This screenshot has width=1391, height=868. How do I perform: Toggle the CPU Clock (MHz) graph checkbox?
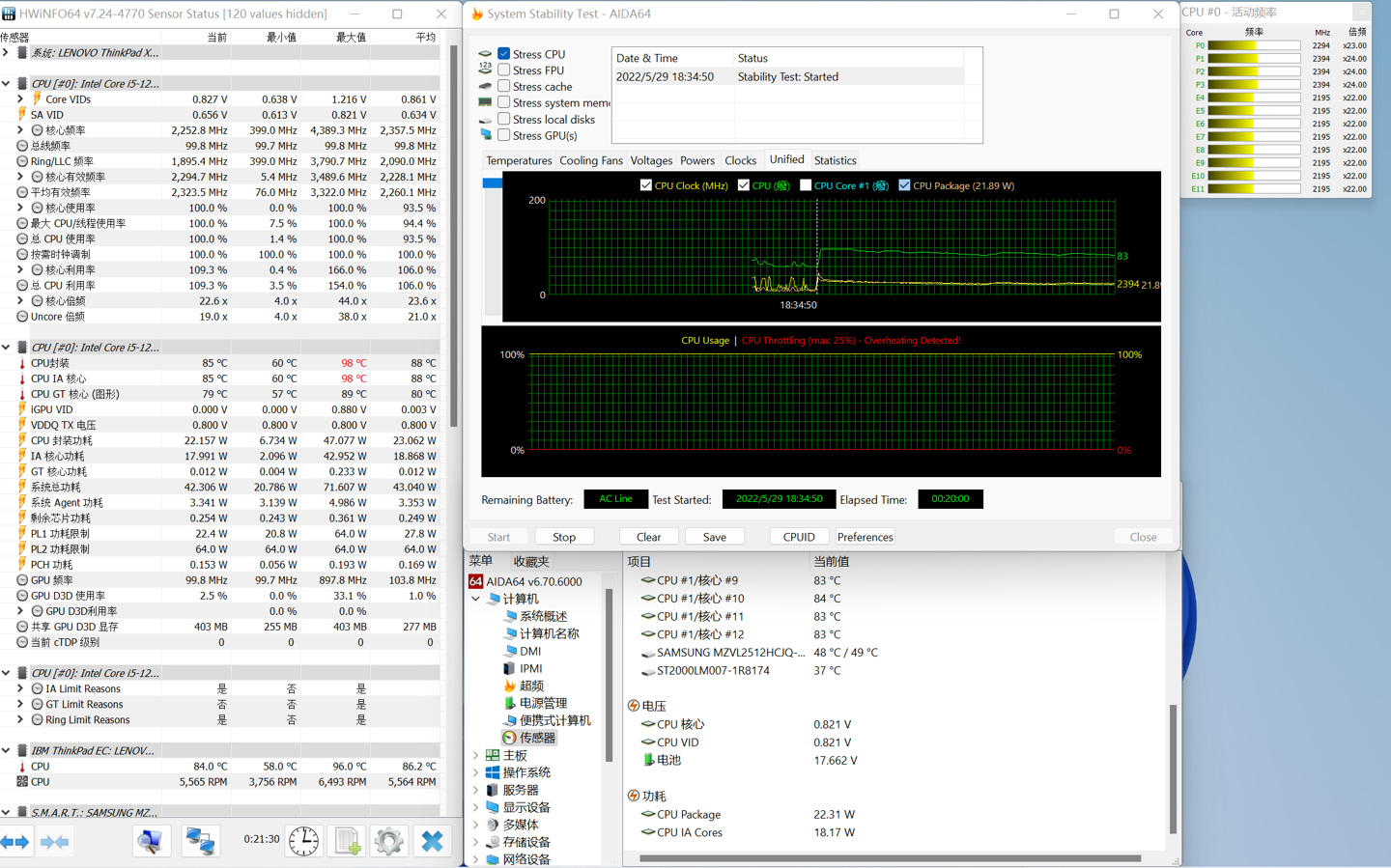[x=646, y=185]
